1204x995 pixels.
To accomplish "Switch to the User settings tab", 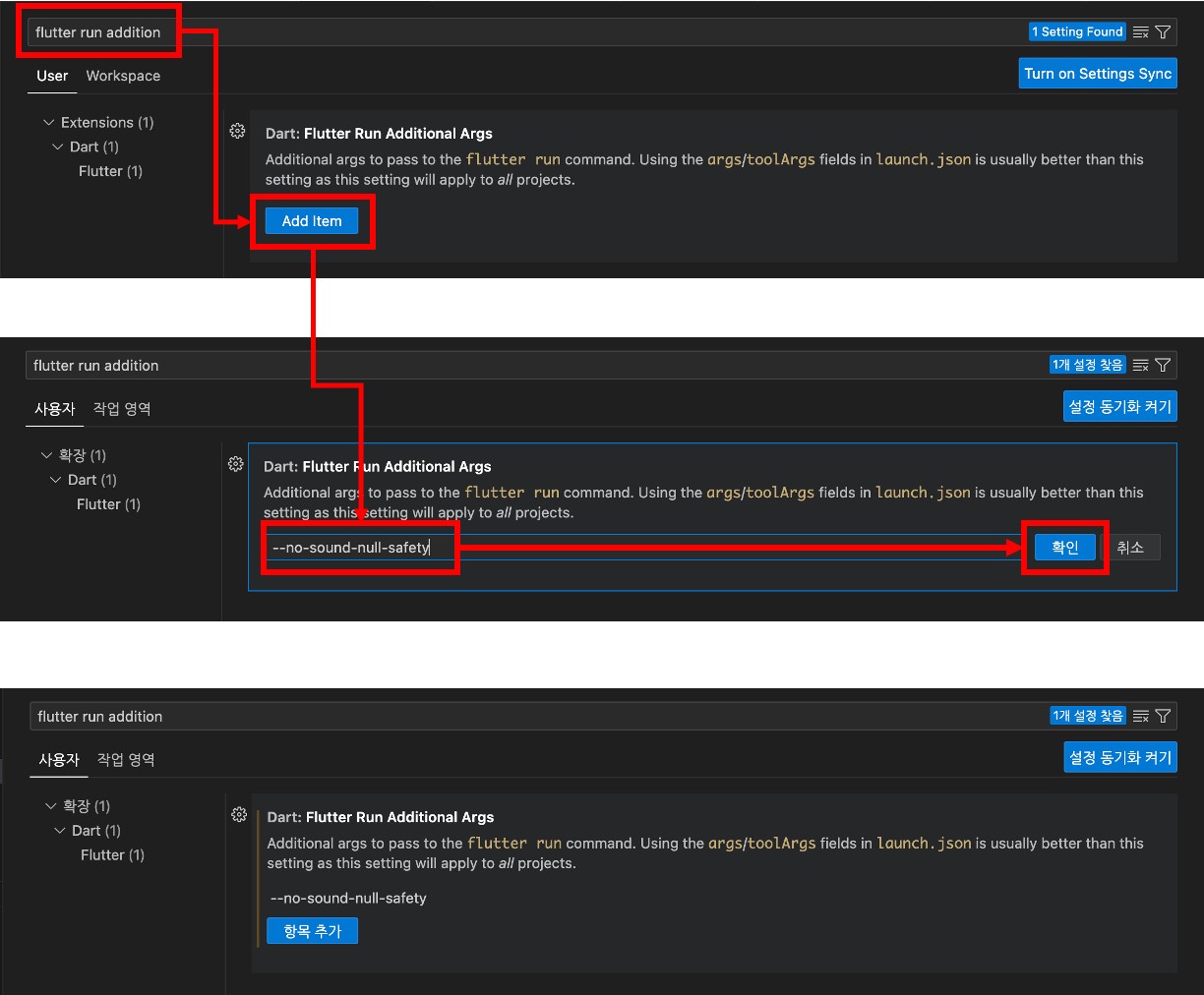I will 52,76.
